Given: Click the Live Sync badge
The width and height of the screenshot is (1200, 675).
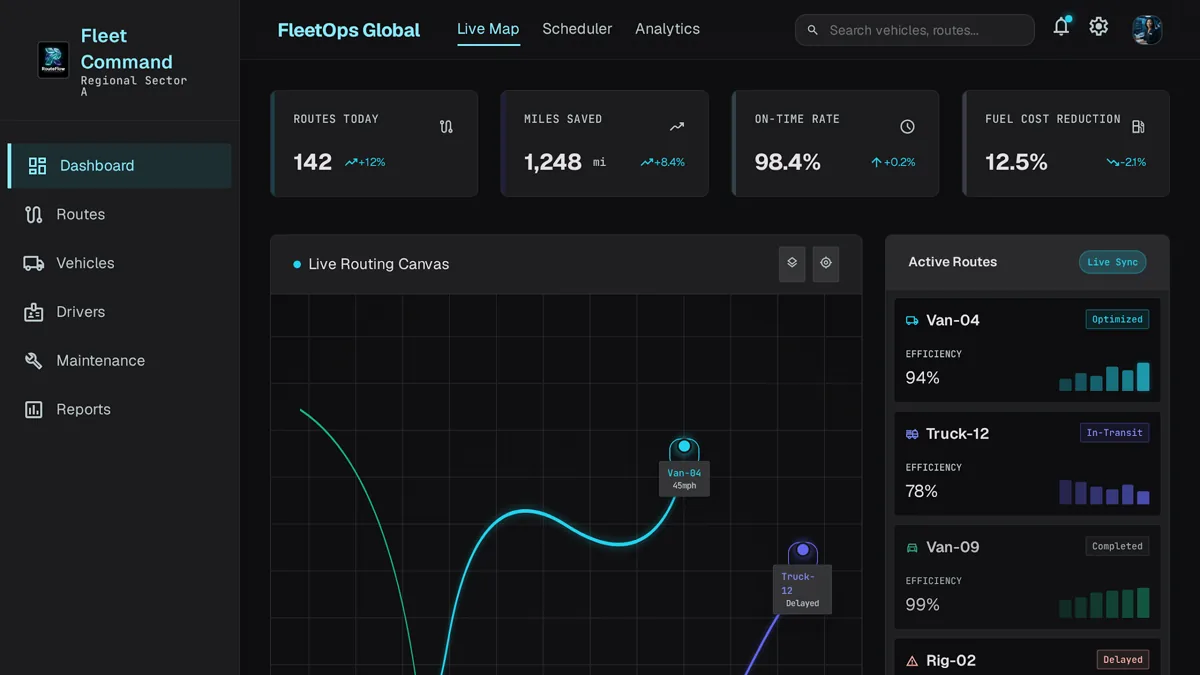Looking at the screenshot, I should (x=1112, y=262).
